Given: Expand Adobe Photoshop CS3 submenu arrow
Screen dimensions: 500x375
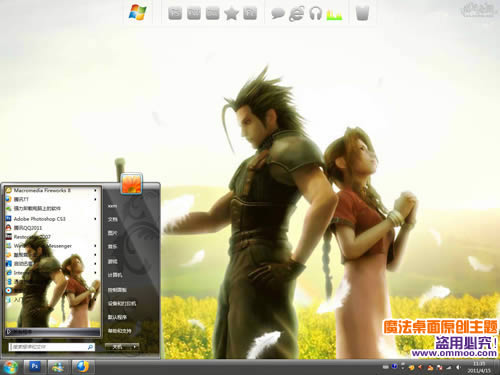Looking at the screenshot, I should 95,219.
